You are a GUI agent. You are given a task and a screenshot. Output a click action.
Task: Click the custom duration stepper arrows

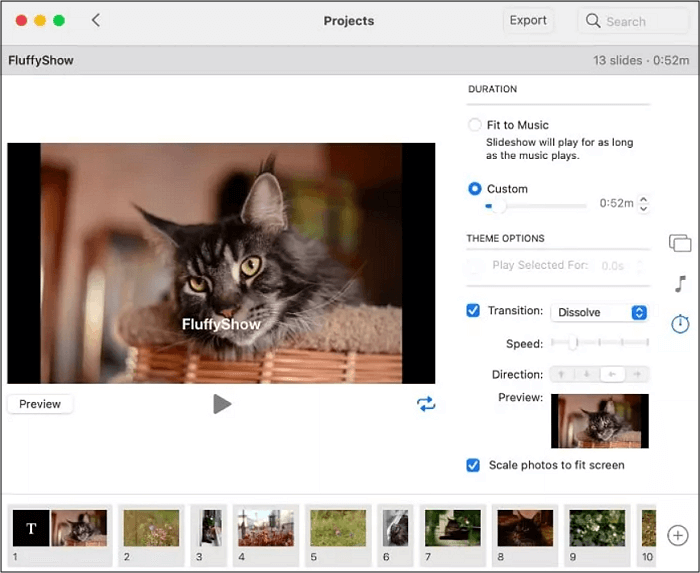(x=643, y=203)
